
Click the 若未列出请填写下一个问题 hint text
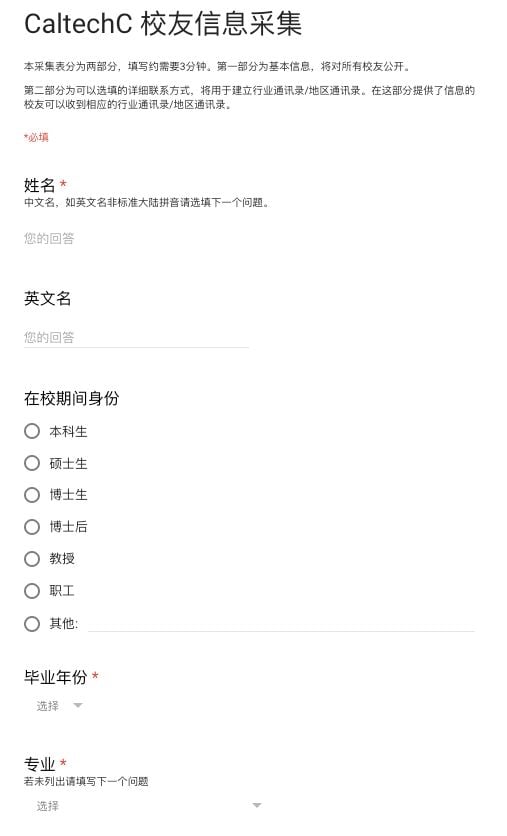86,782
